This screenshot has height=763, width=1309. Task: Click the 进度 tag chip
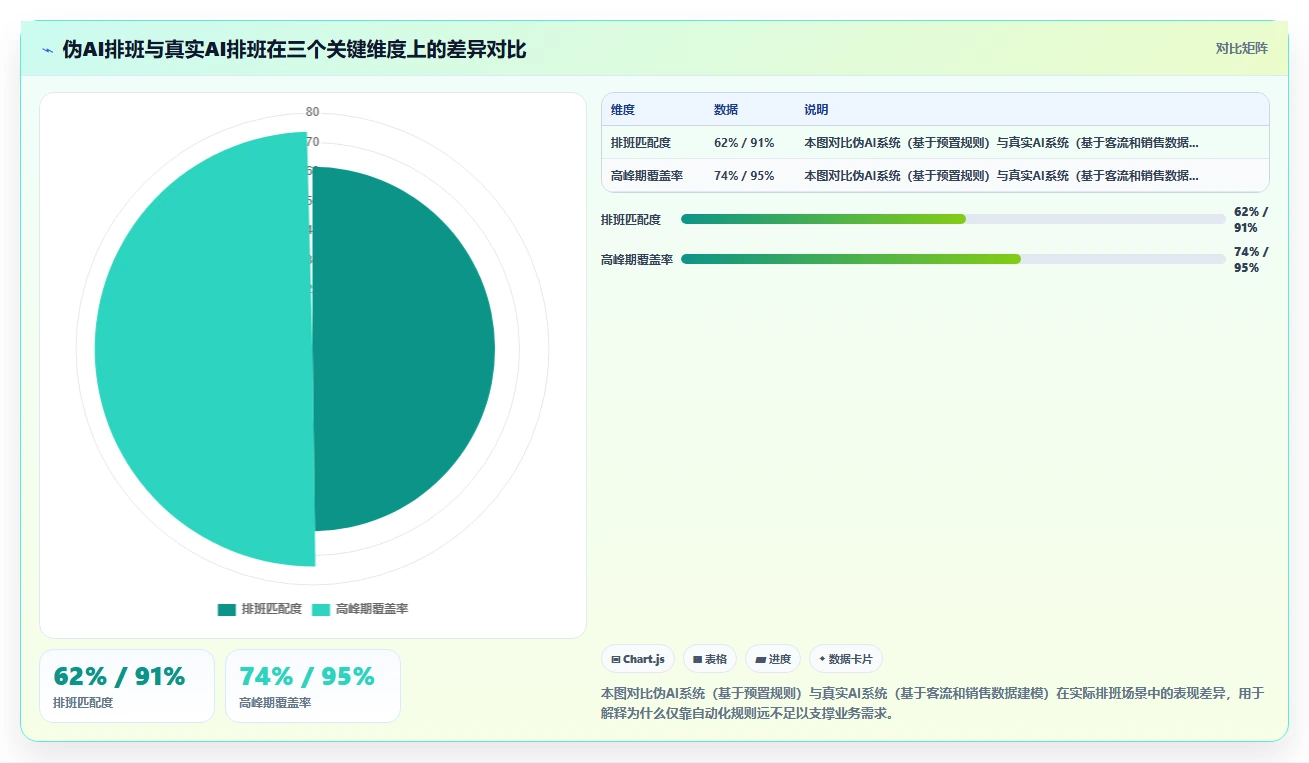[773, 659]
